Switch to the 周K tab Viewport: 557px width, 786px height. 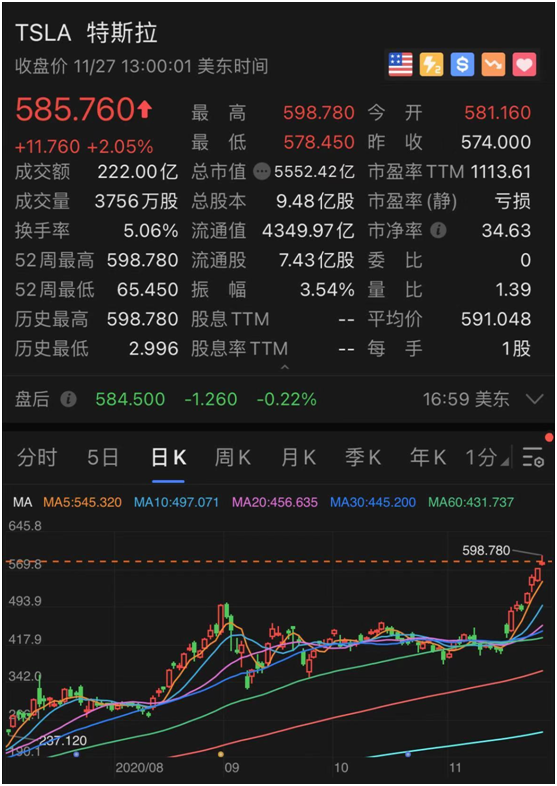click(x=233, y=457)
